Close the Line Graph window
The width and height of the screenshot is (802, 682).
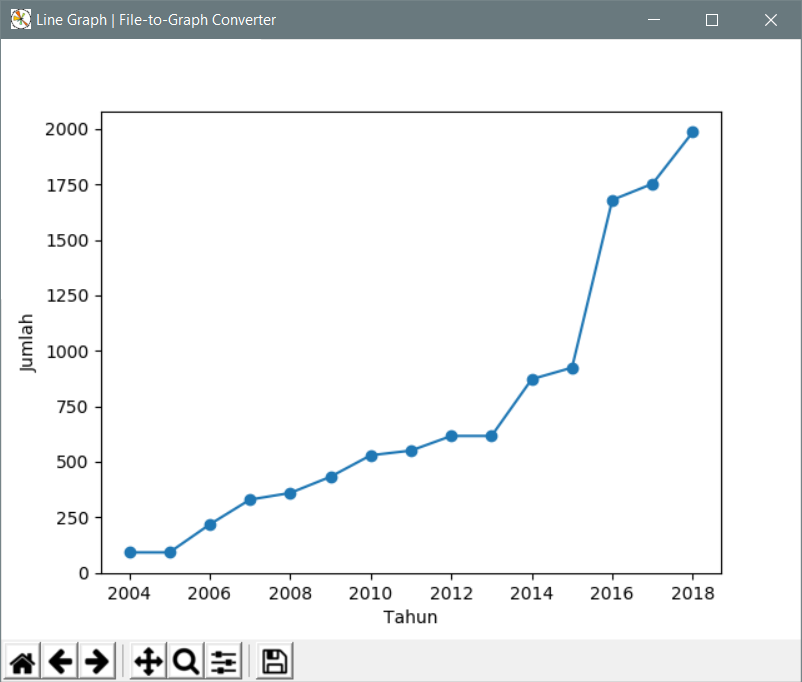pyautogui.click(x=771, y=19)
